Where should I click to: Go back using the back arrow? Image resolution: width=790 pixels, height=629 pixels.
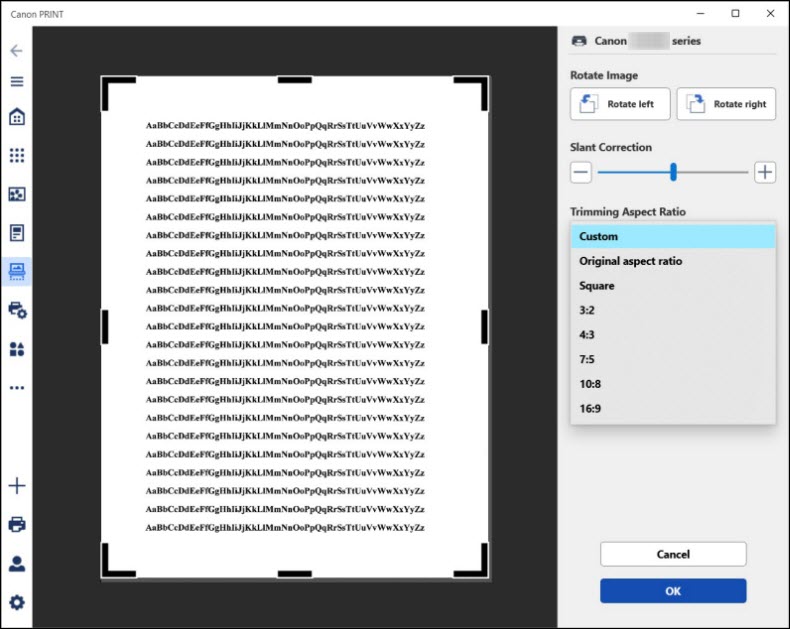17,51
